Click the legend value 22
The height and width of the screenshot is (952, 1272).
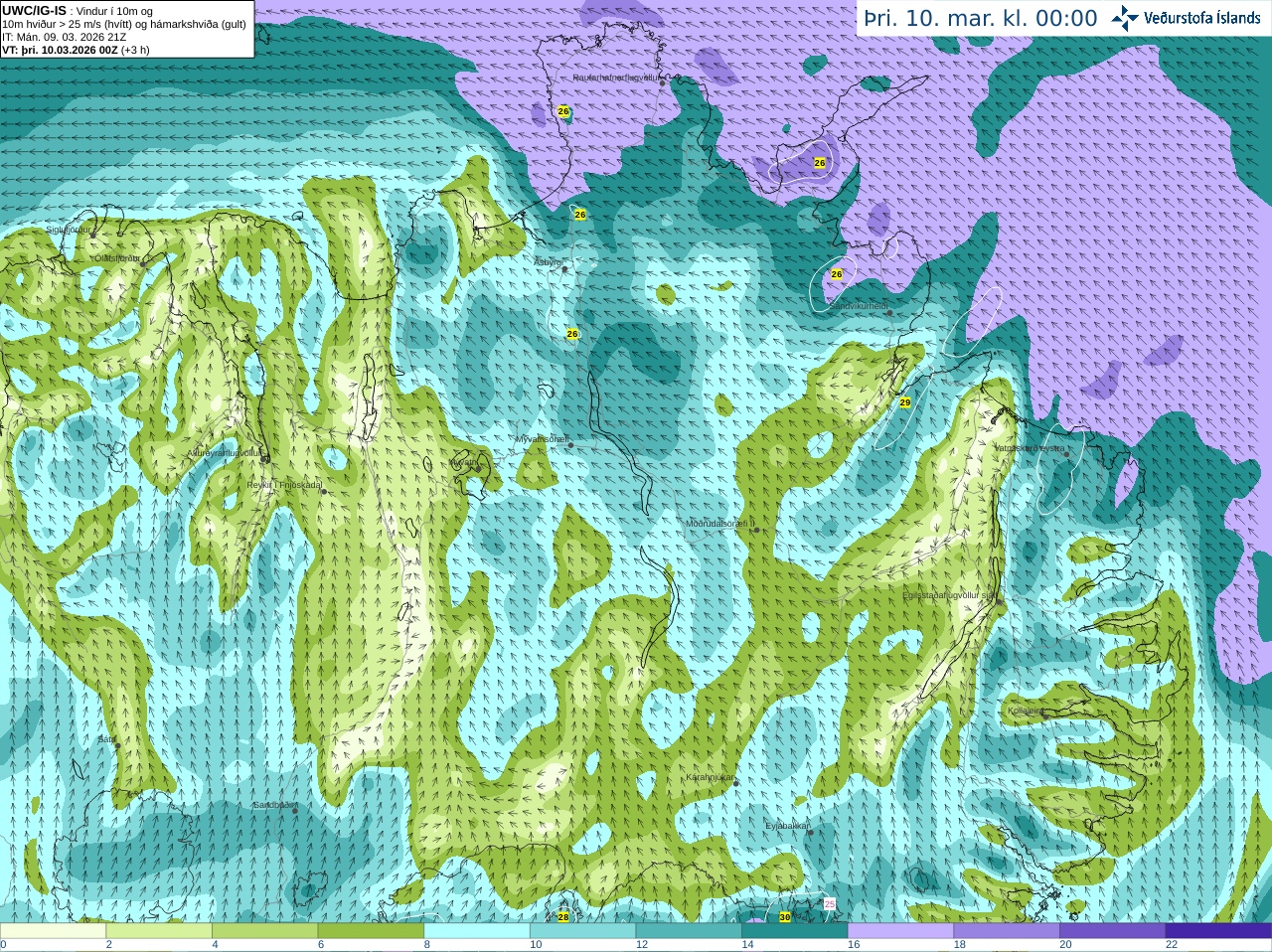point(1172,944)
